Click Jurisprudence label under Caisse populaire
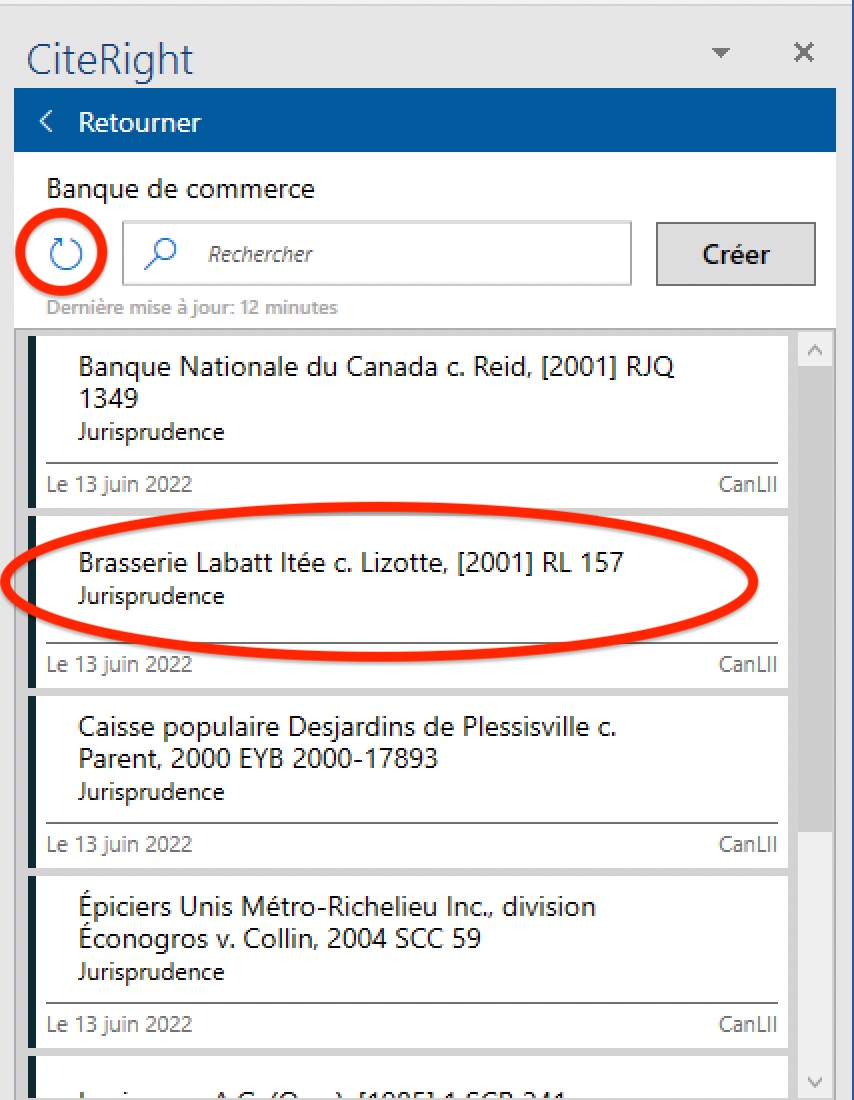Screen dimensions: 854x1100 point(152,792)
